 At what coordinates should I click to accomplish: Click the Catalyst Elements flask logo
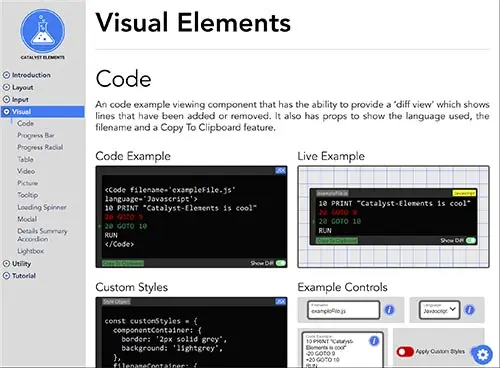pyautogui.click(x=42, y=31)
